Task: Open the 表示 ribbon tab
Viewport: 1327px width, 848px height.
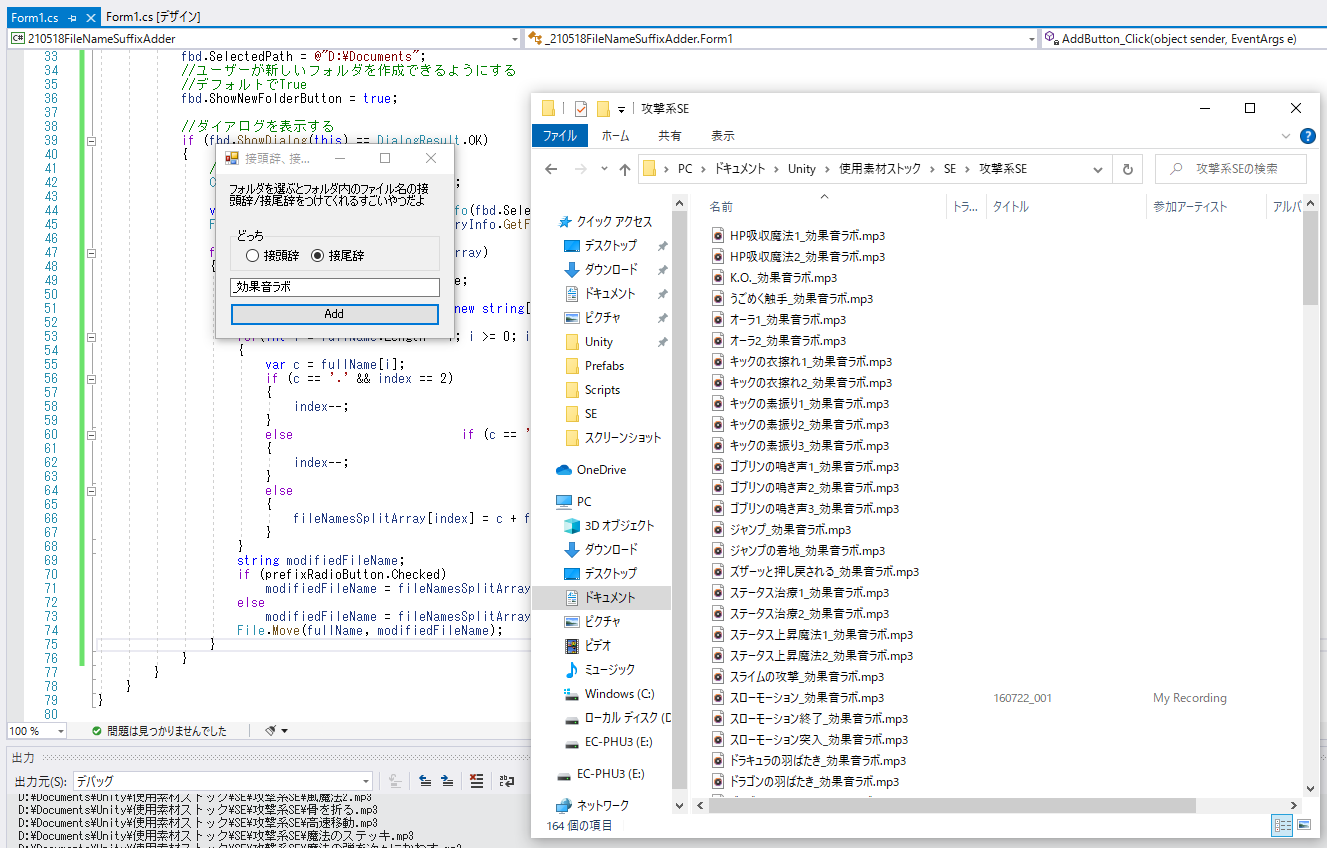Action: click(x=722, y=136)
